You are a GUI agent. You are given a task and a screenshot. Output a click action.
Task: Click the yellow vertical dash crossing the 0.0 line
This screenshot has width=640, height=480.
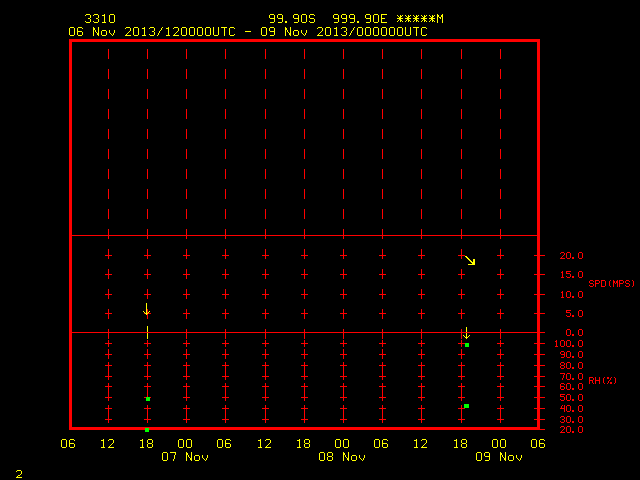[x=147, y=332]
